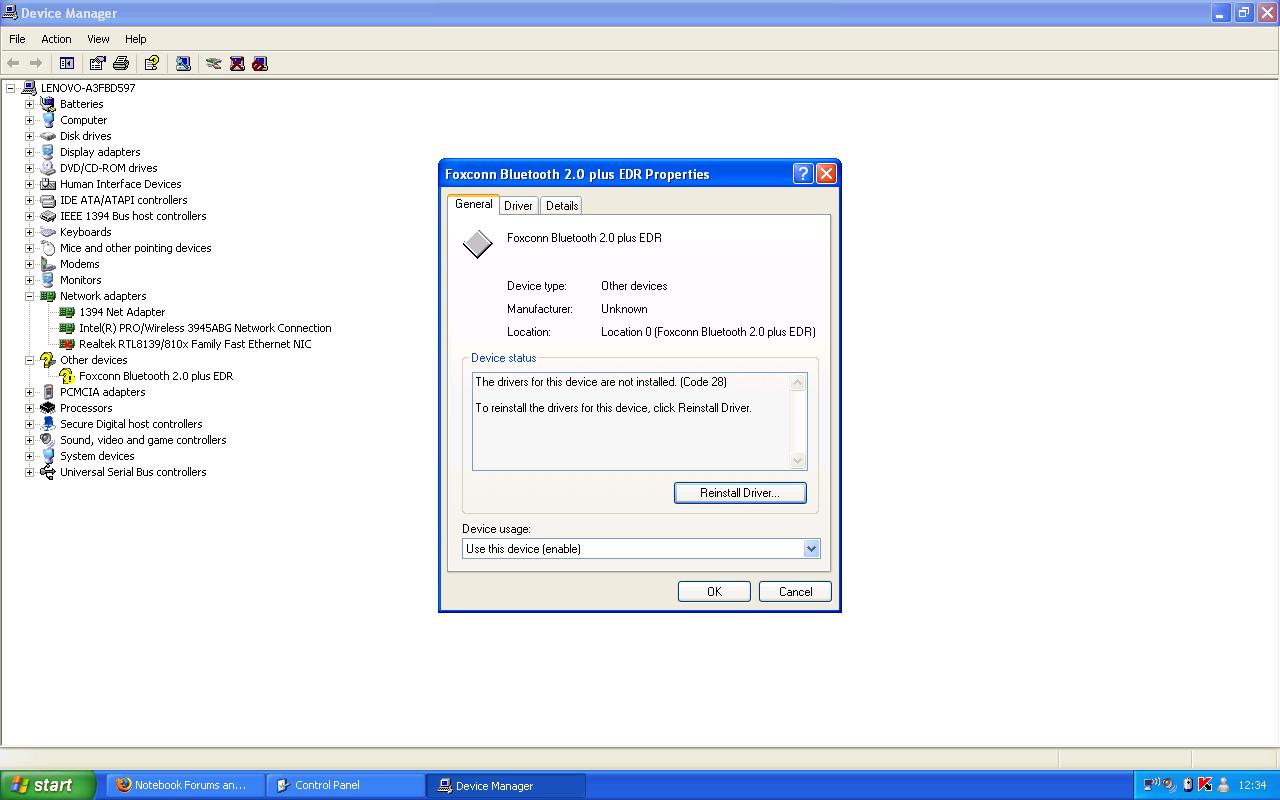The height and width of the screenshot is (800, 1280).
Task: Select Sound, video and game controllers label
Action: pyautogui.click(x=143, y=440)
